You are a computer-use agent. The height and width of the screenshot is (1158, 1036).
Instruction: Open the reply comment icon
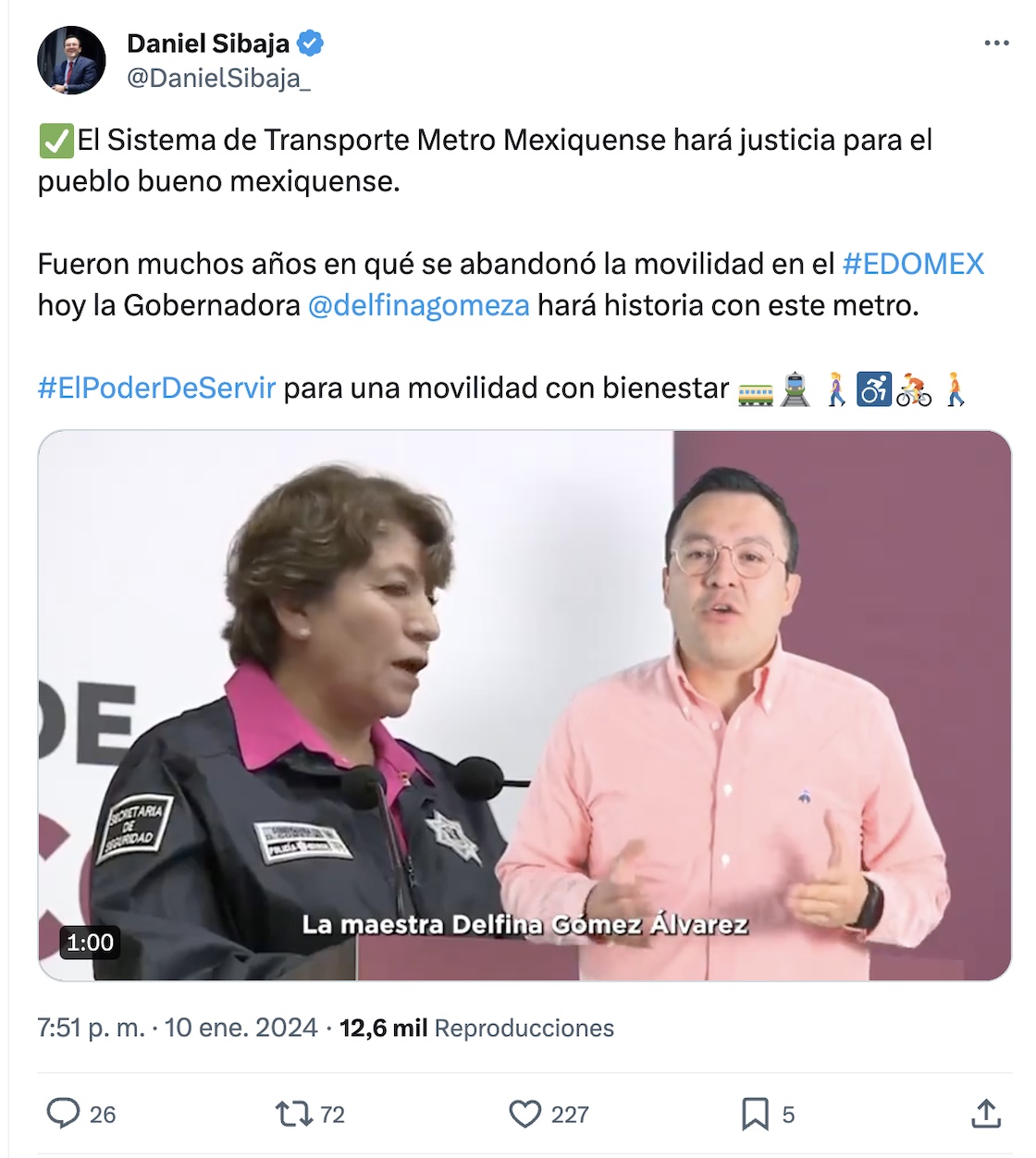click(x=63, y=1114)
